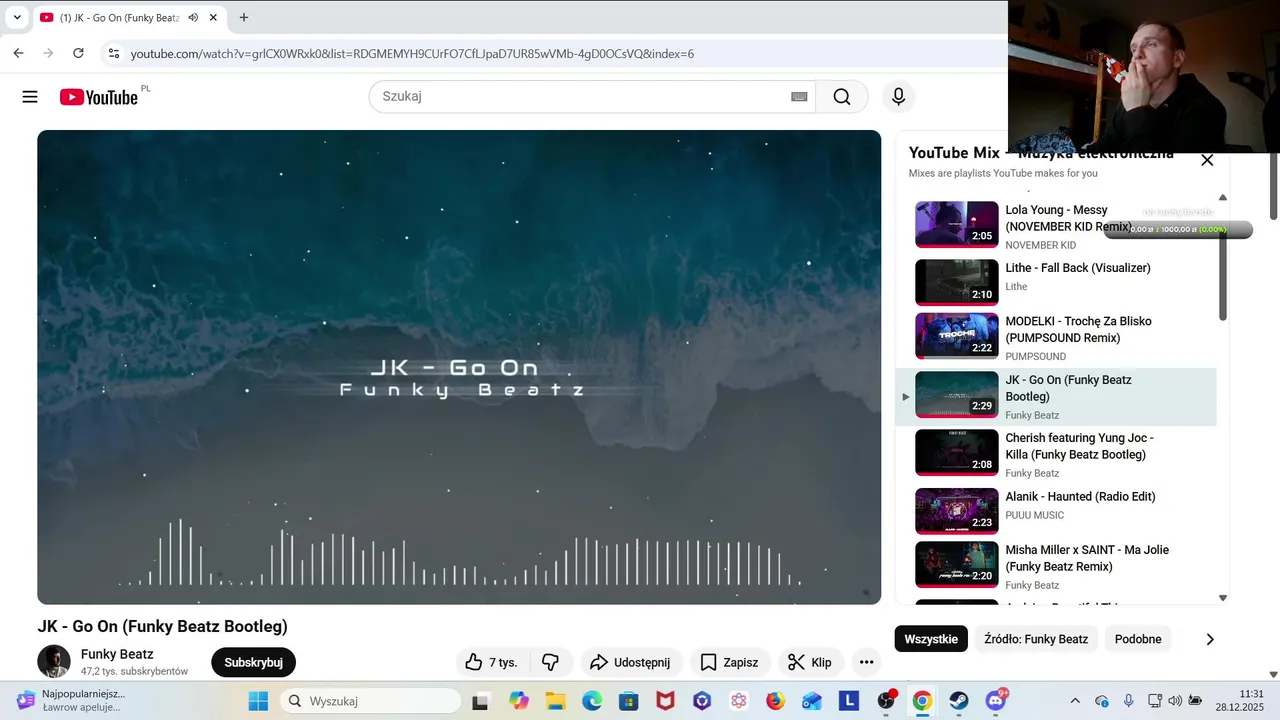Dislike the JK - Go On video
1280x720 pixels.
click(x=551, y=662)
